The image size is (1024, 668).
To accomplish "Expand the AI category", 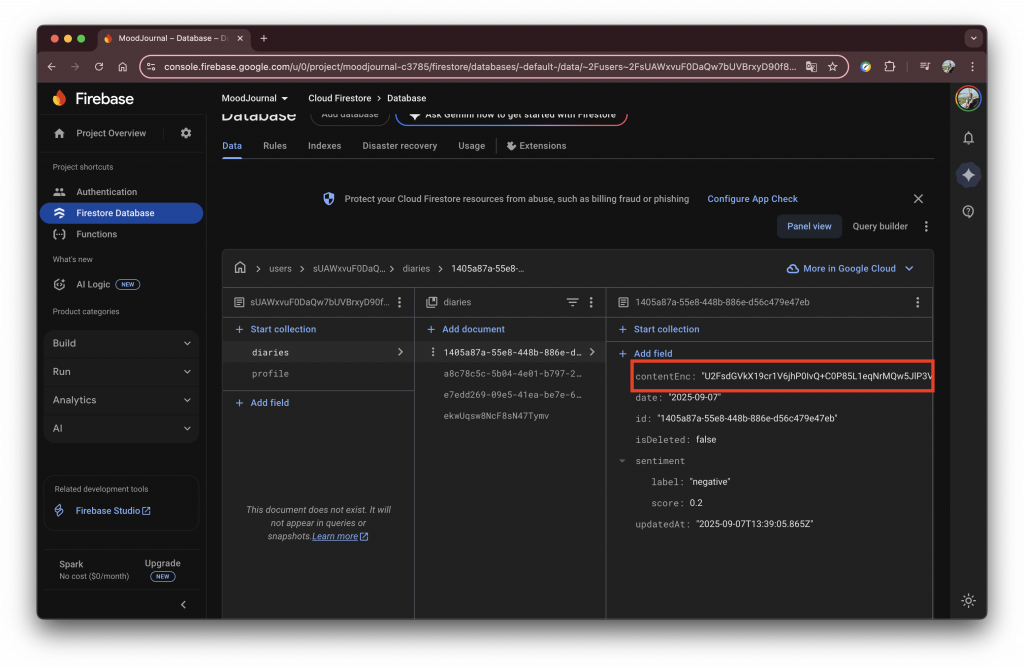I will click(x=121, y=428).
